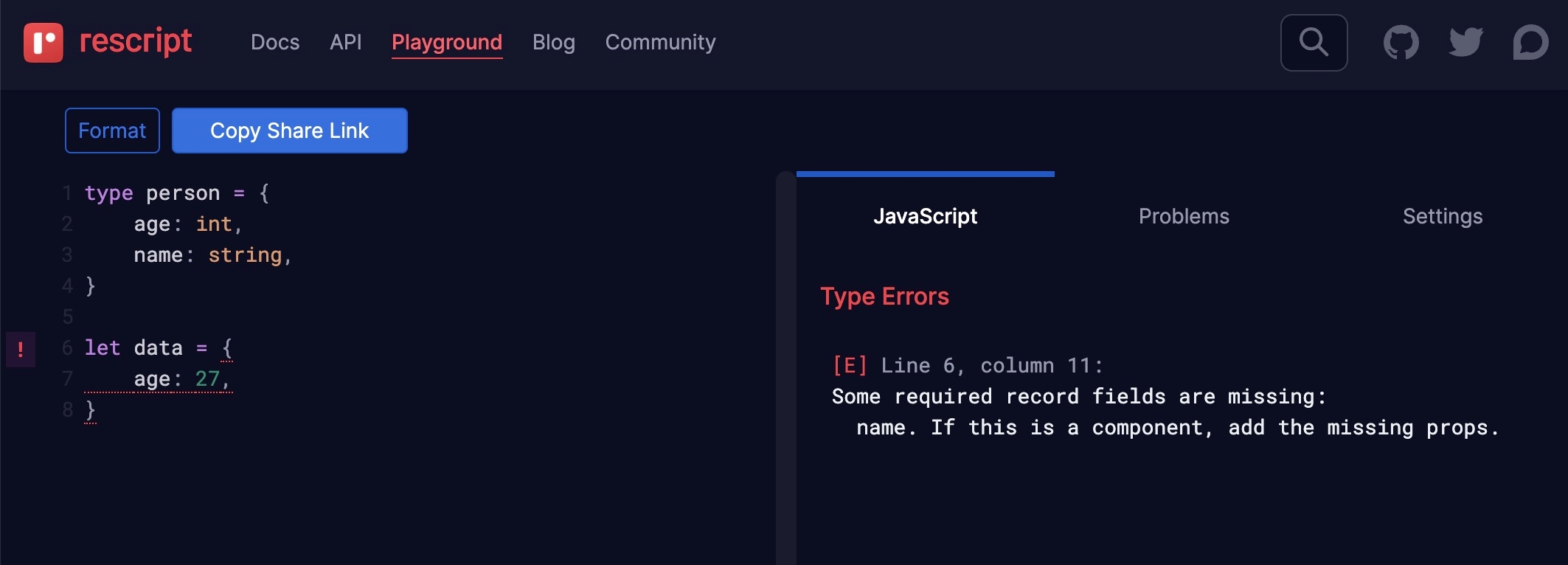Viewport: 1568px width, 565px height.
Task: Open the Community navigation link
Action: click(x=660, y=43)
